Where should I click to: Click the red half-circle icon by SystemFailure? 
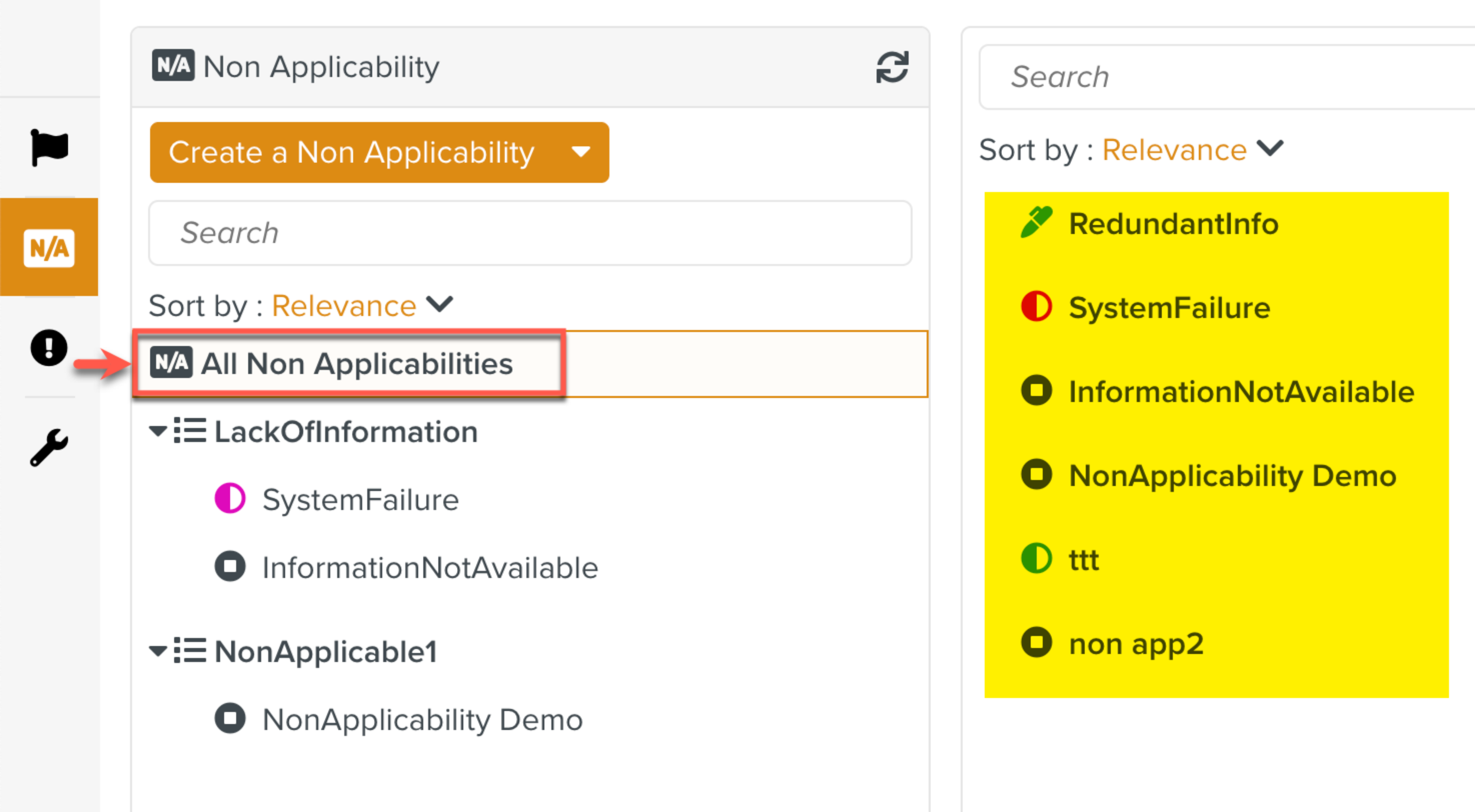1036,307
